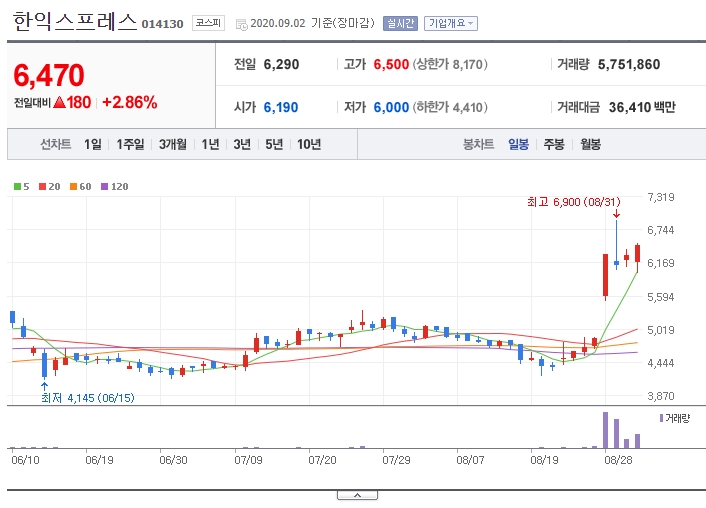Viewport: 706px width, 508px height.
Task: Click the 시가 value 6,190
Action: pos(281,107)
